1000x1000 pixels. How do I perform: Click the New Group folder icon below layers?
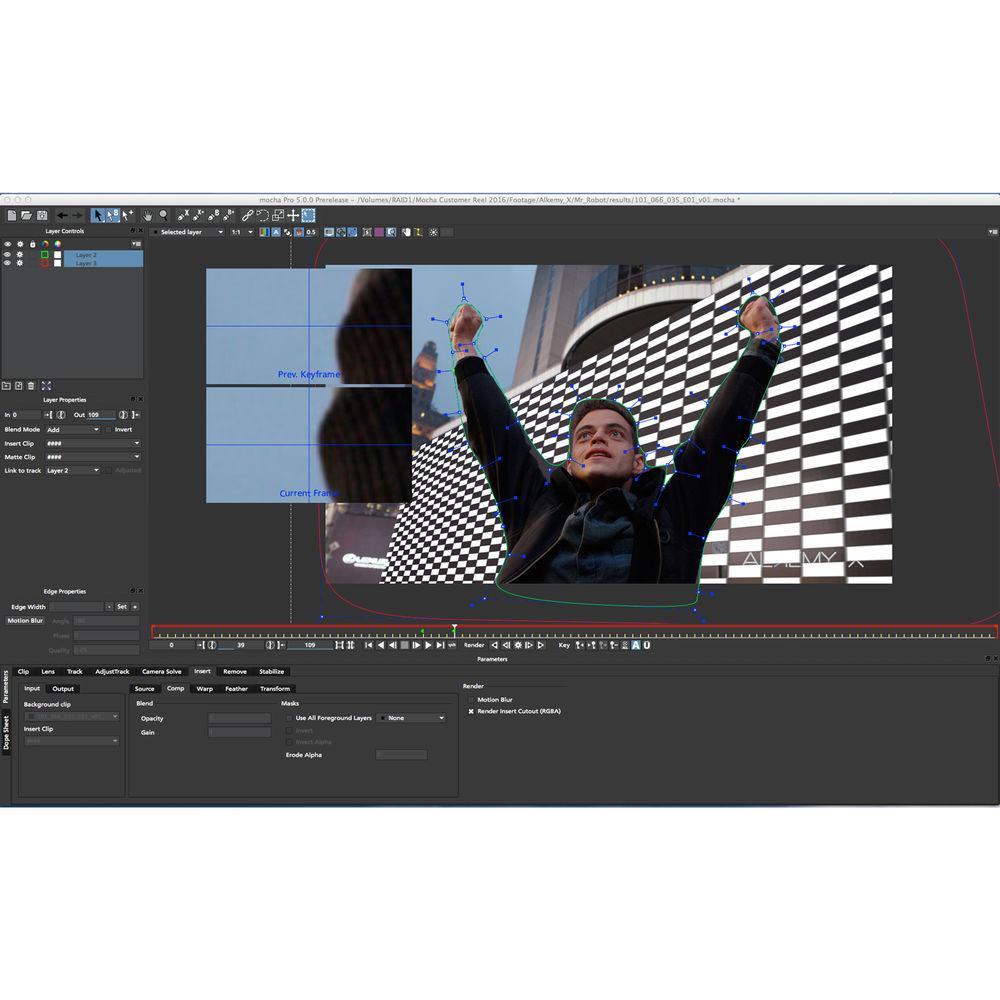pos(6,385)
